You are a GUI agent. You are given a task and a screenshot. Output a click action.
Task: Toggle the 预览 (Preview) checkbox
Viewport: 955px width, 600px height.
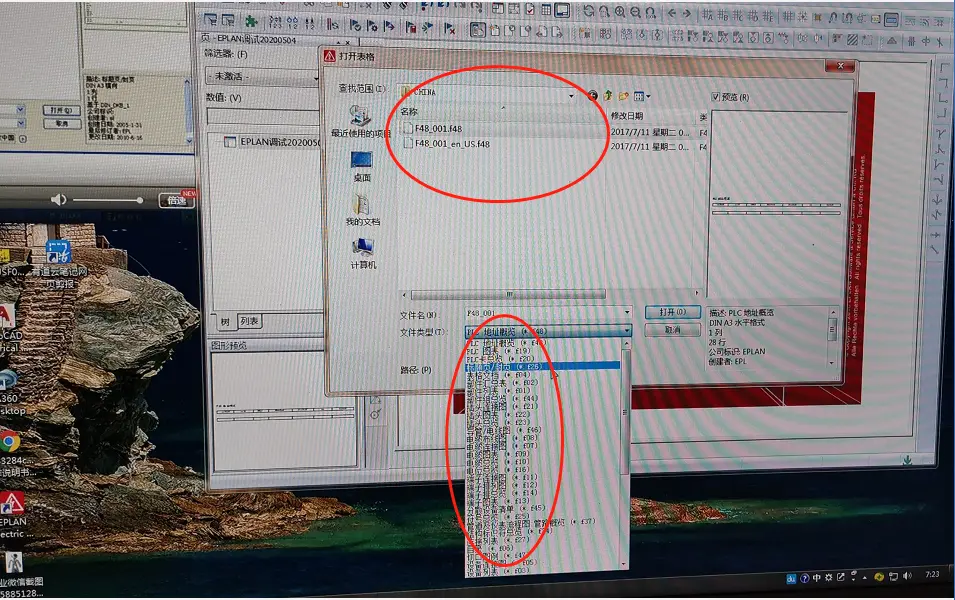[716, 97]
